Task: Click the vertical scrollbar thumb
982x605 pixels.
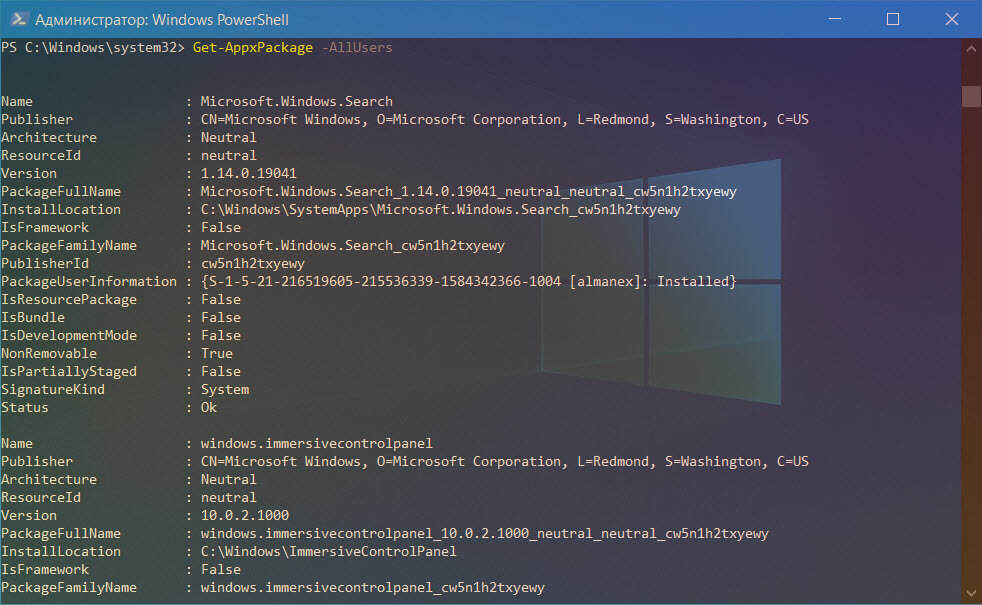Action: point(971,96)
